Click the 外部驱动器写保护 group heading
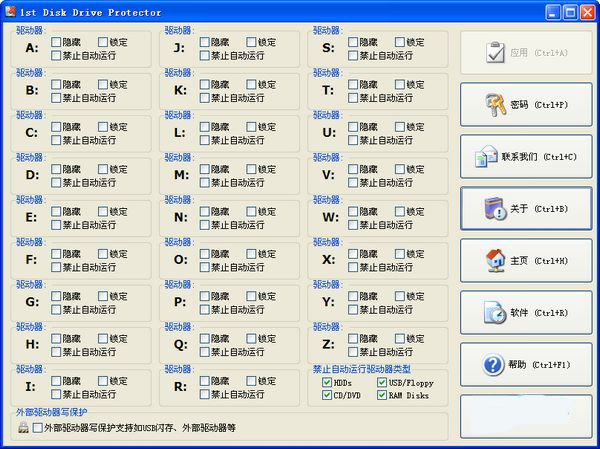The height and width of the screenshot is (449, 600). tap(52, 412)
